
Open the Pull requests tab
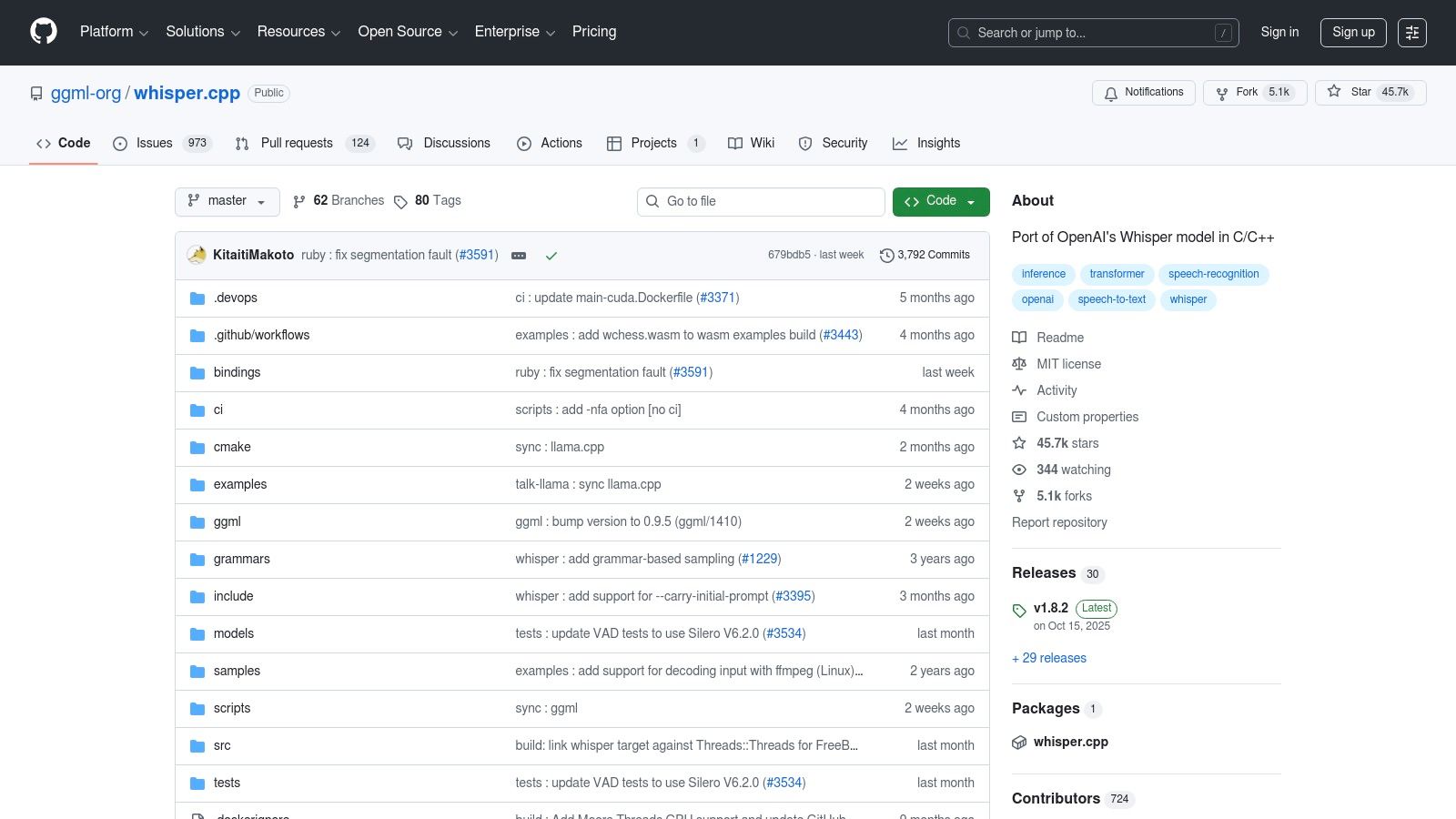(297, 143)
